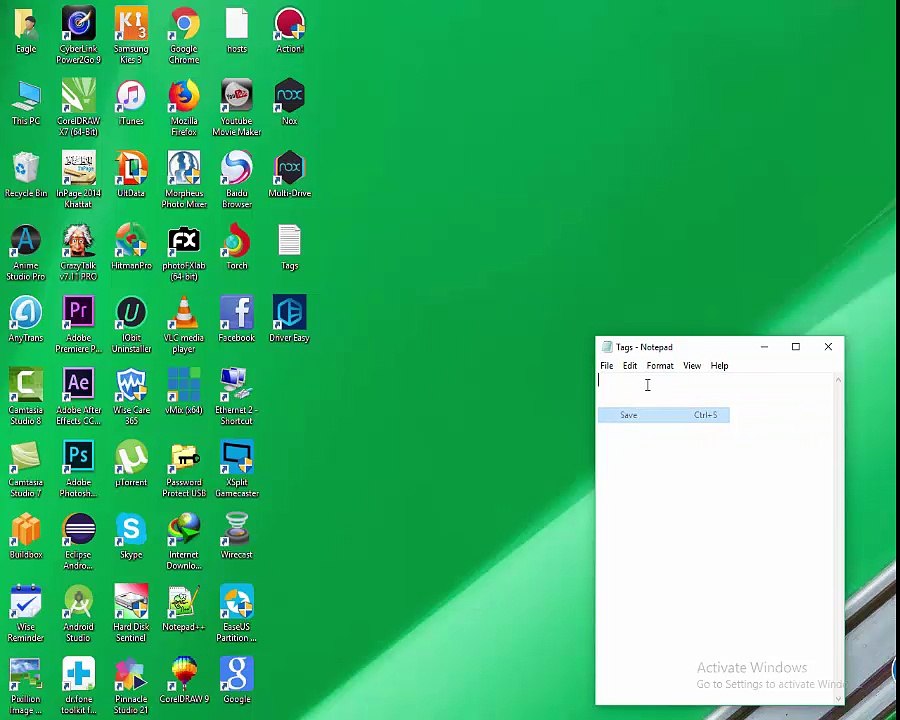Click the µTorrent desktop icon
900x720 pixels.
click(131, 458)
